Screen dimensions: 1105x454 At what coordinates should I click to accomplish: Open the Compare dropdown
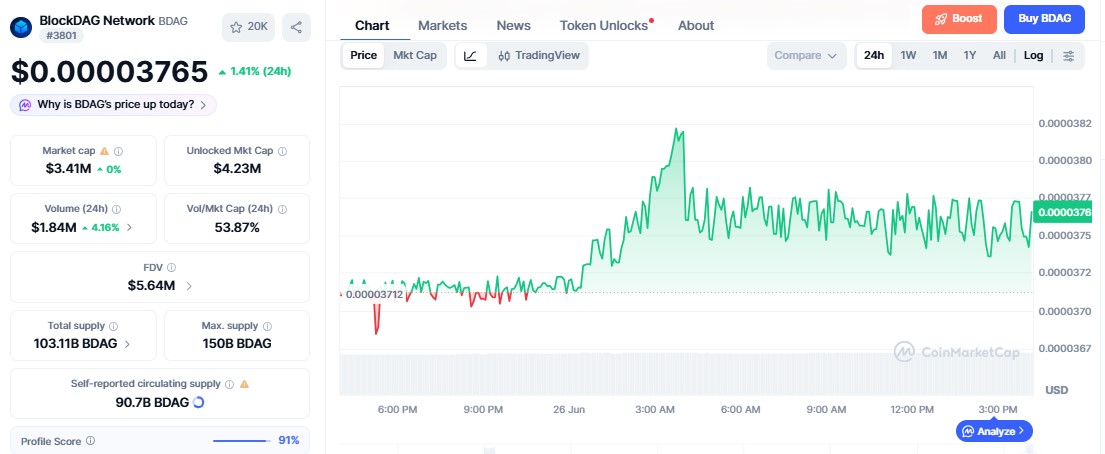point(806,56)
